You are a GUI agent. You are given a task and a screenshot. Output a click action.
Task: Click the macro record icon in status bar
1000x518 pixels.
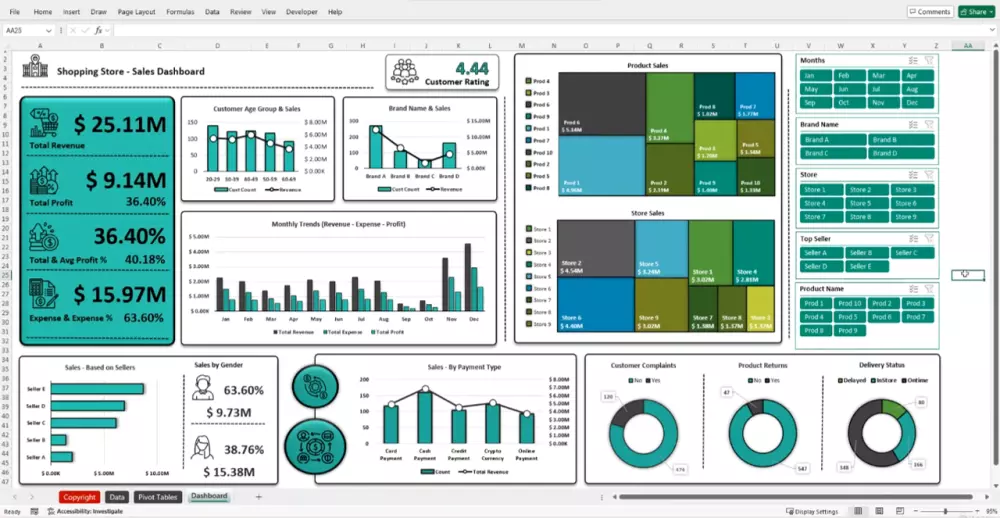point(34,511)
